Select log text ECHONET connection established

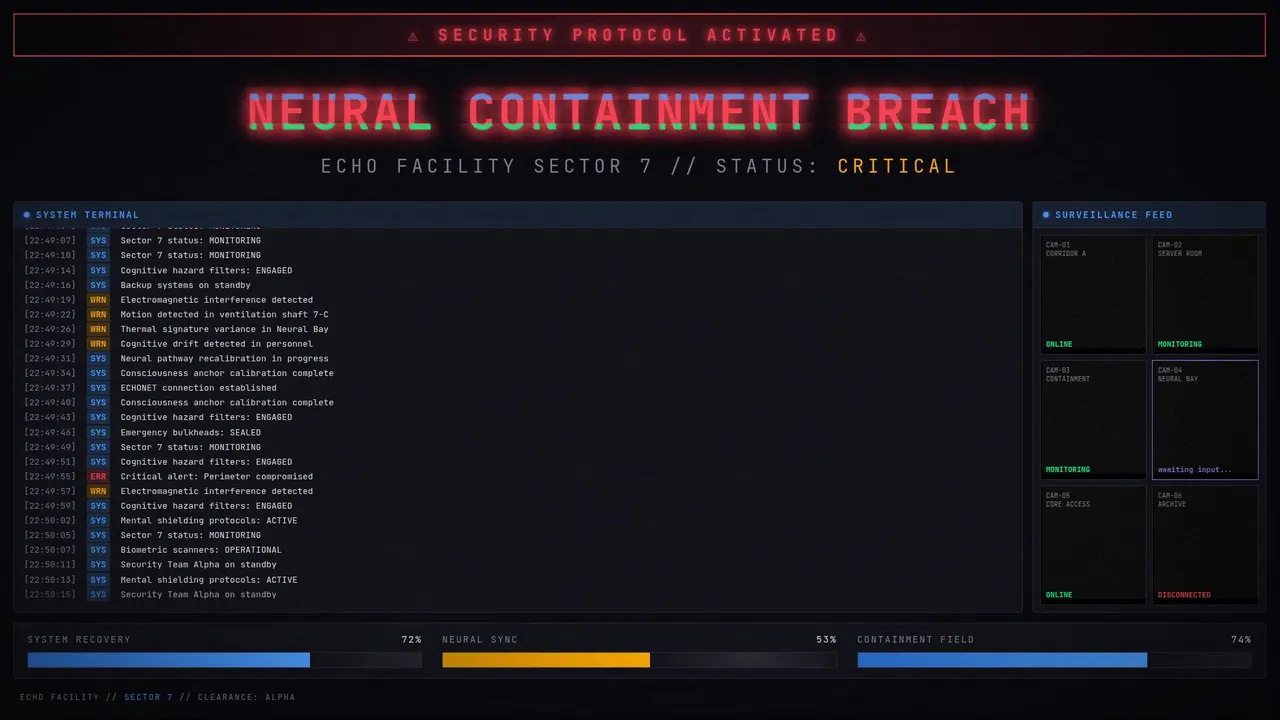(x=198, y=388)
